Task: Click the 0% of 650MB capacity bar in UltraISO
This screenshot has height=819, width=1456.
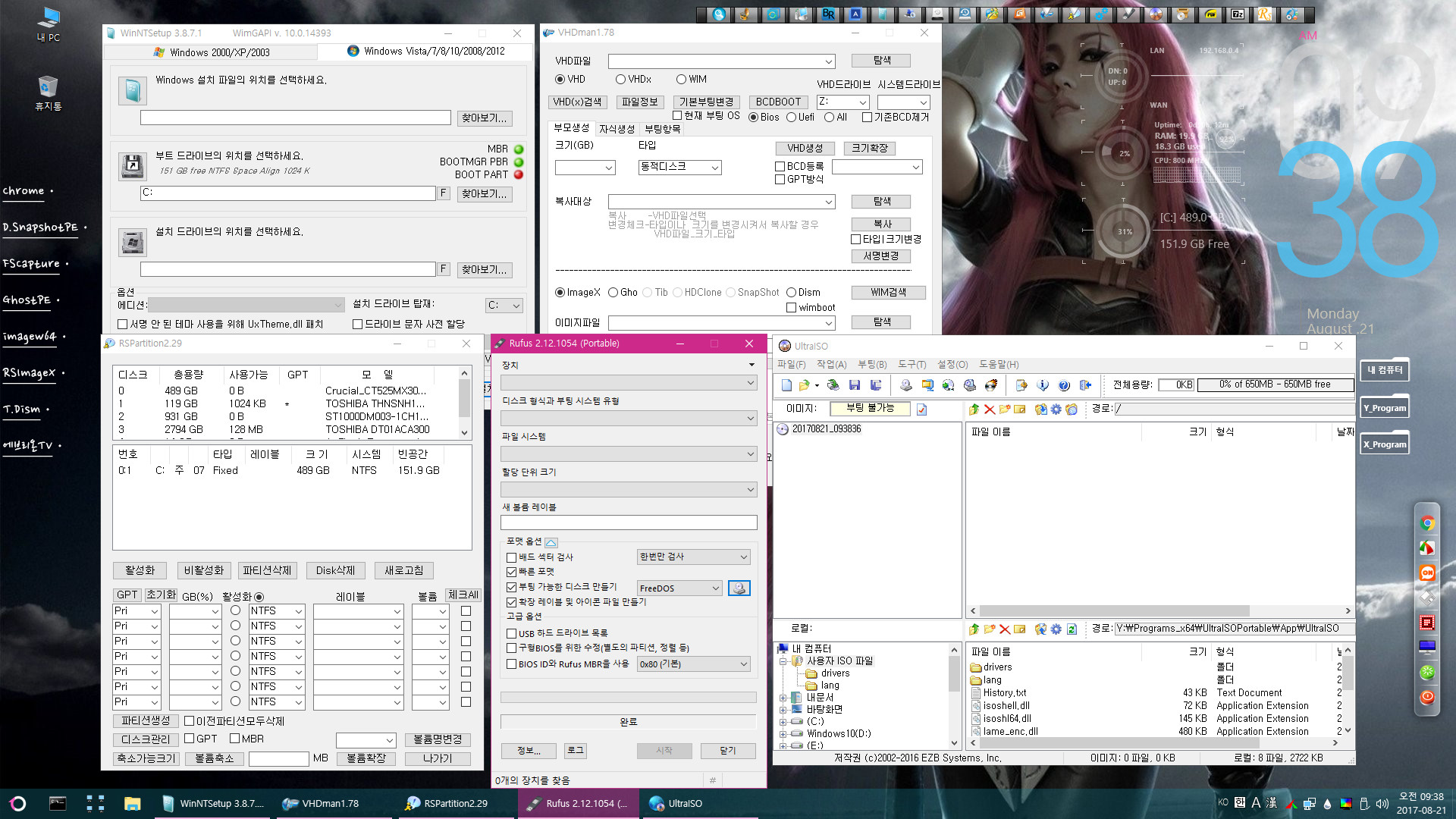Action: coord(1275,385)
